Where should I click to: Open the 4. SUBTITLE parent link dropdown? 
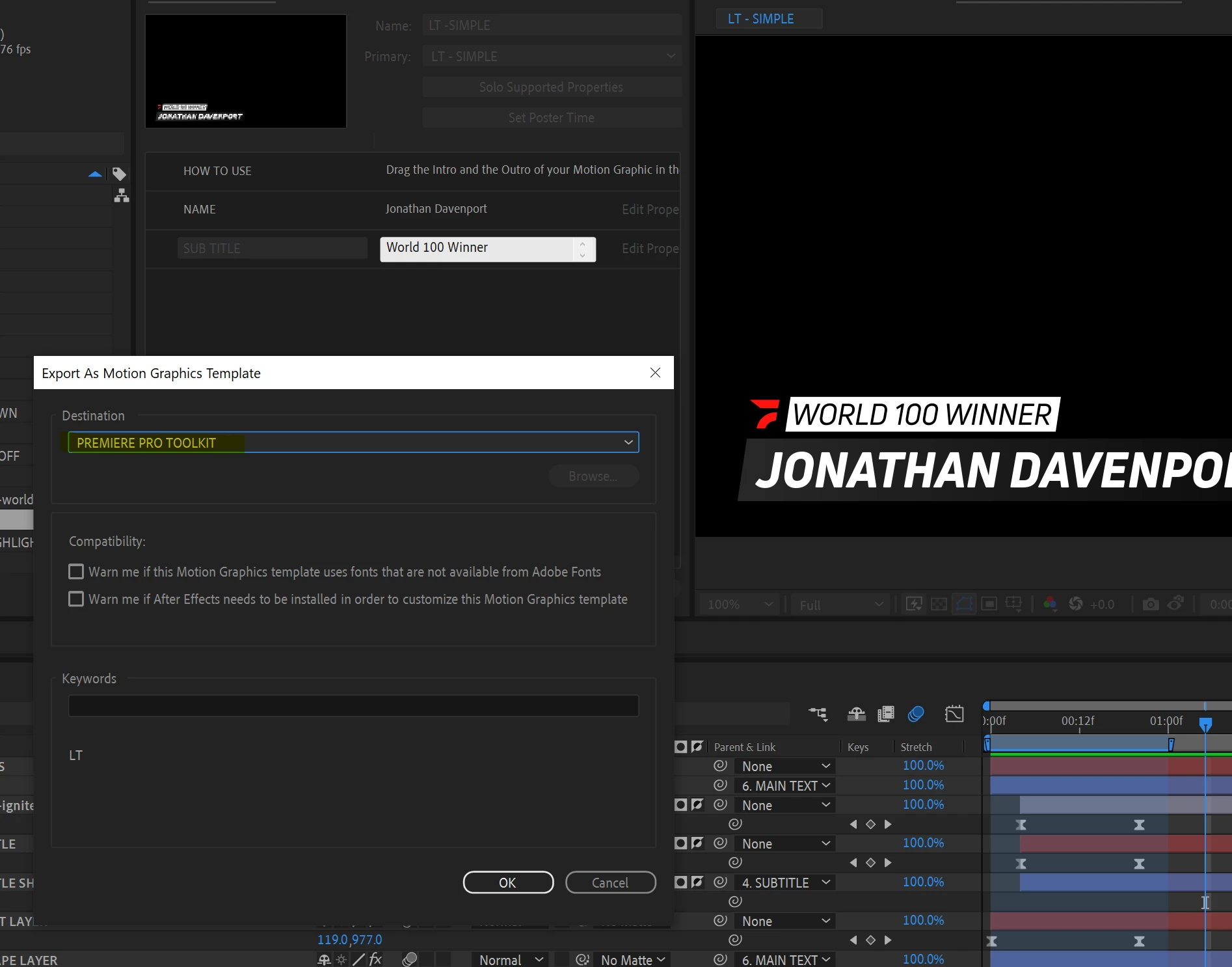(785, 882)
